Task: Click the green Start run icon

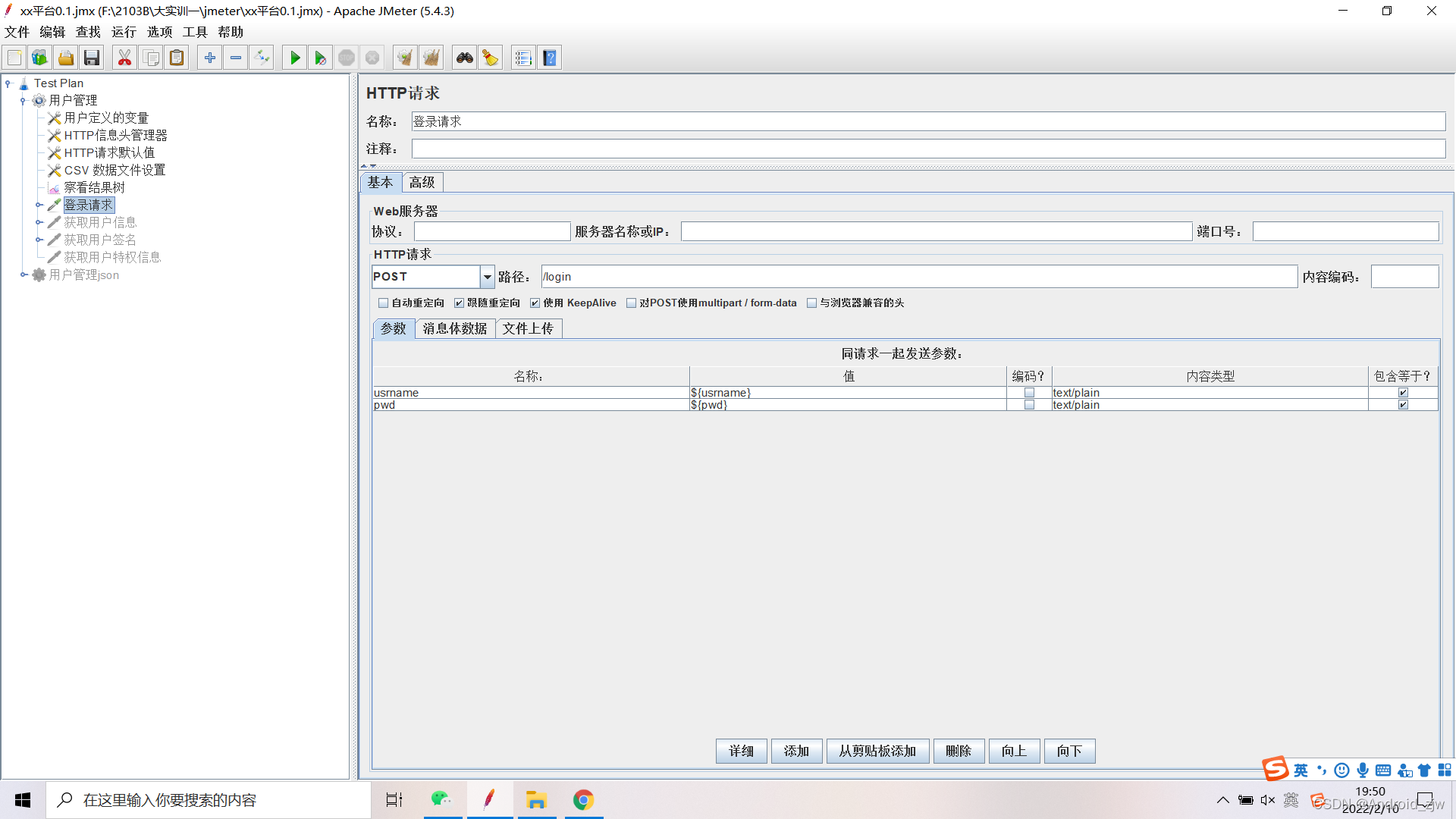Action: [x=295, y=58]
